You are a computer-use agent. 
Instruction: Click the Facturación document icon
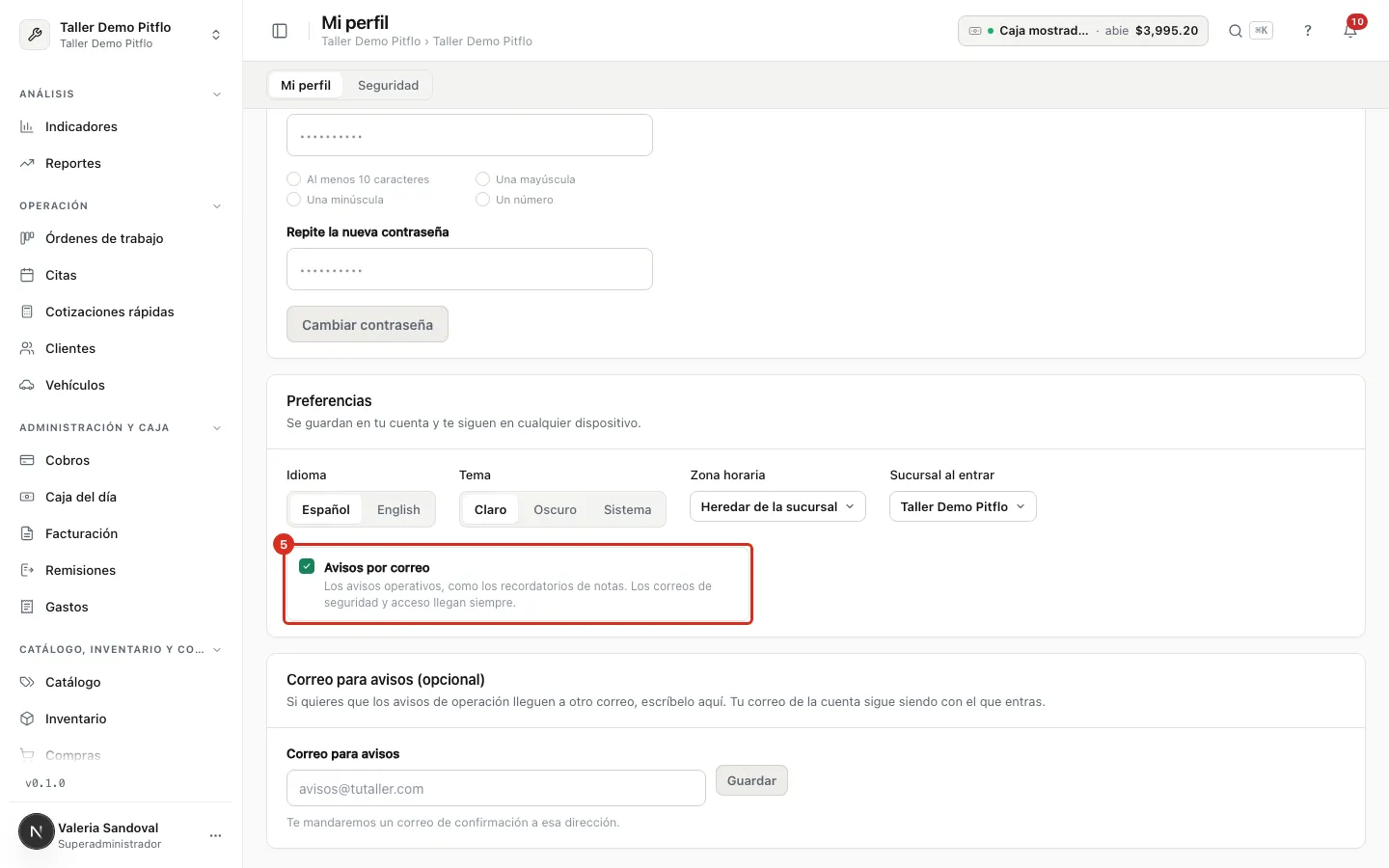tap(27, 533)
